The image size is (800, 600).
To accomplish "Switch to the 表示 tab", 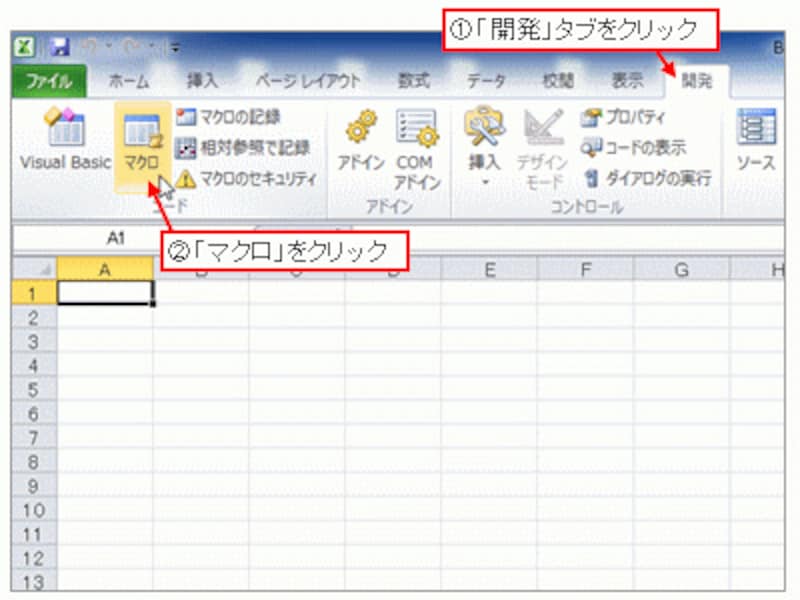I will click(628, 81).
